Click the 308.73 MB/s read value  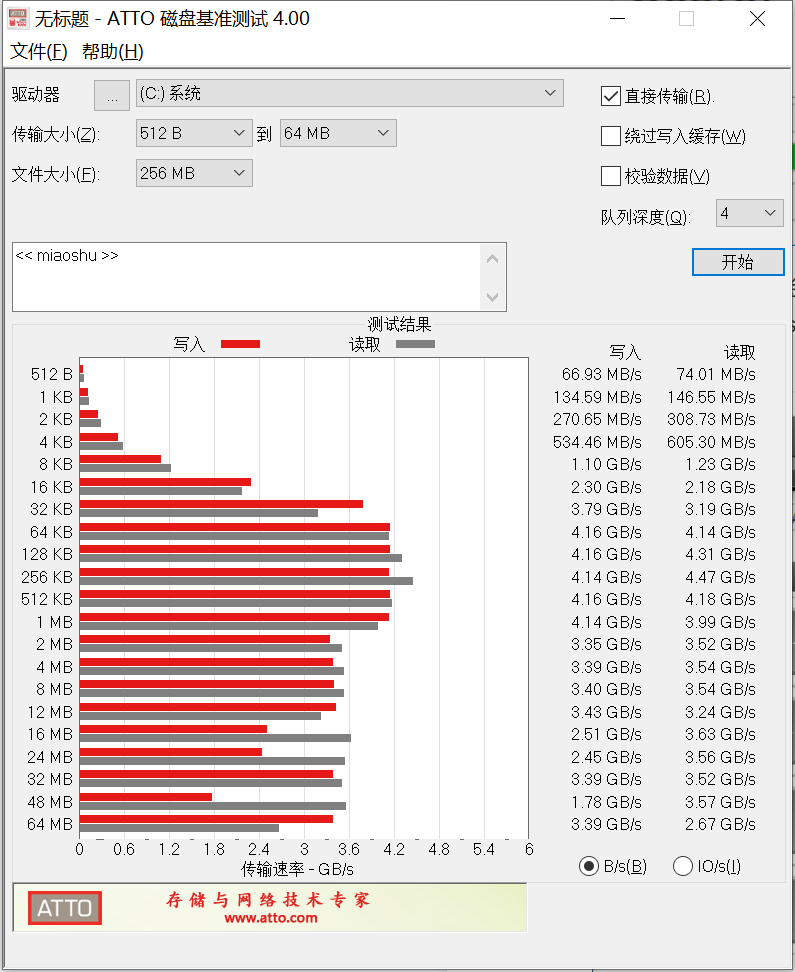pos(711,420)
